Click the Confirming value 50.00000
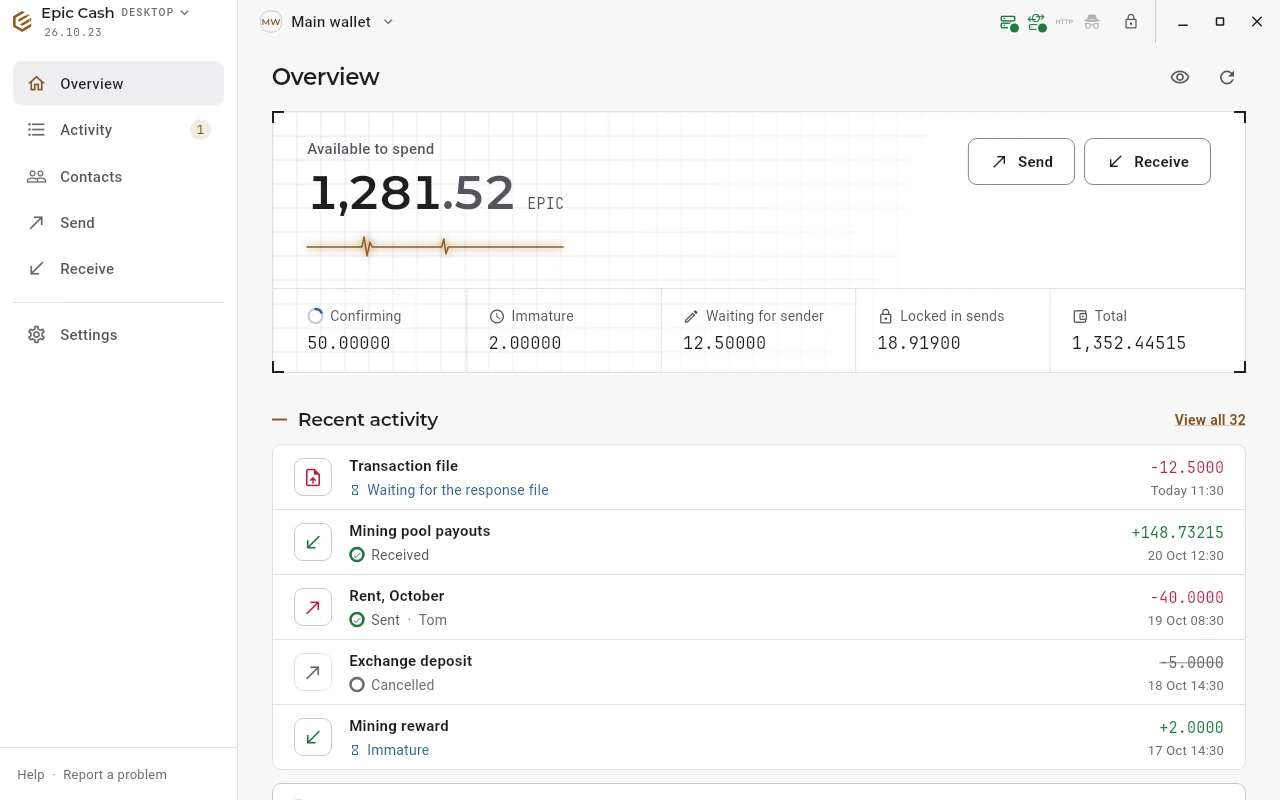This screenshot has width=1280, height=800. (x=349, y=343)
